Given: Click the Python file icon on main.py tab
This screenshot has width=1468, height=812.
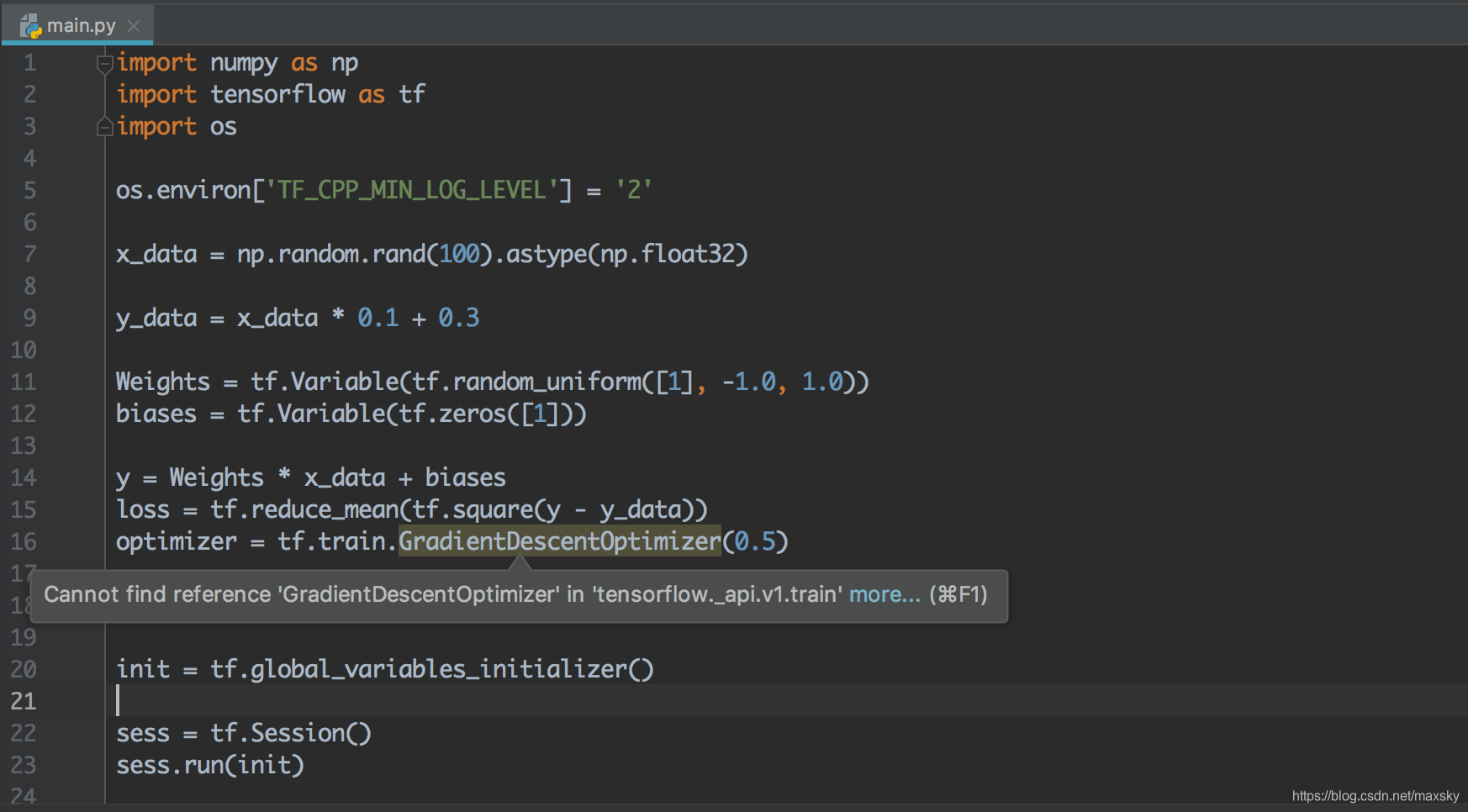Looking at the screenshot, I should coord(30,26).
